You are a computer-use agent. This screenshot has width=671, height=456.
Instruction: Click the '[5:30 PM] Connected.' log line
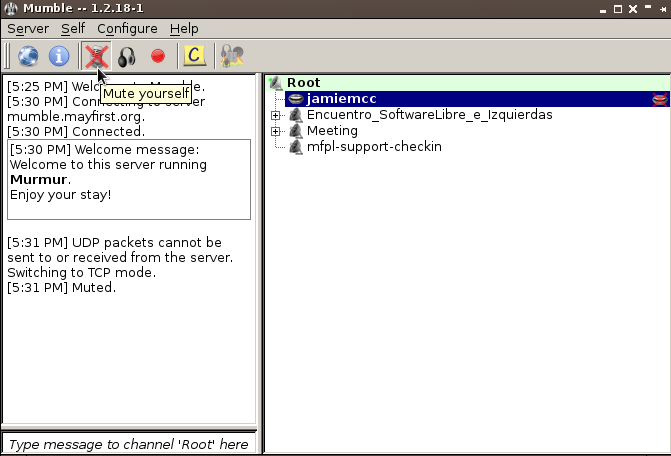coord(76,132)
